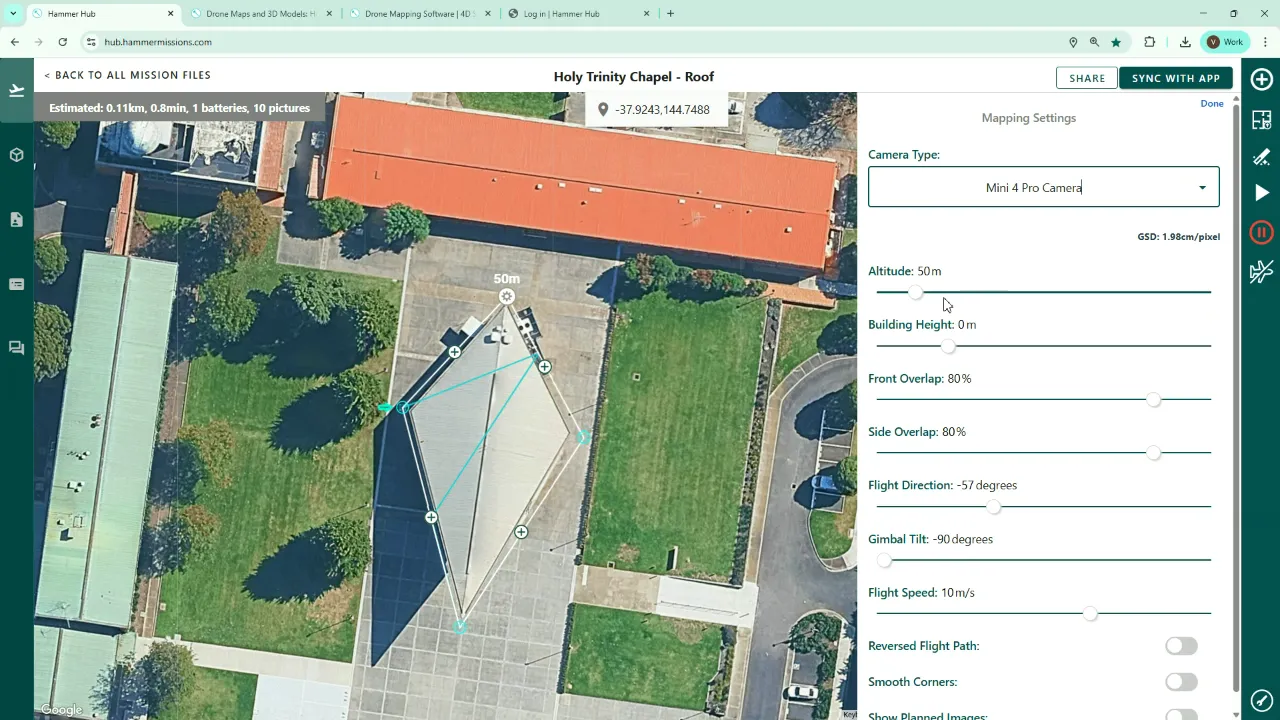Click Back to All Mission Files link
The width and height of the screenshot is (1280, 720).
(x=127, y=75)
